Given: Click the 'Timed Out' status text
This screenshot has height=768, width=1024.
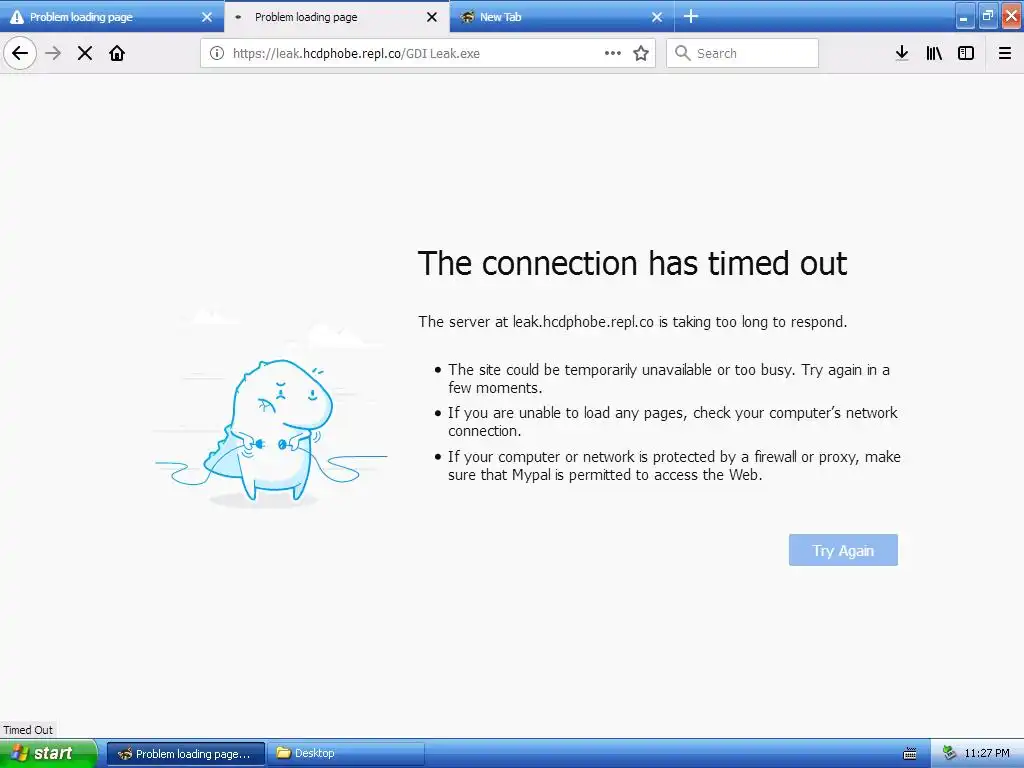Looking at the screenshot, I should (27, 730).
